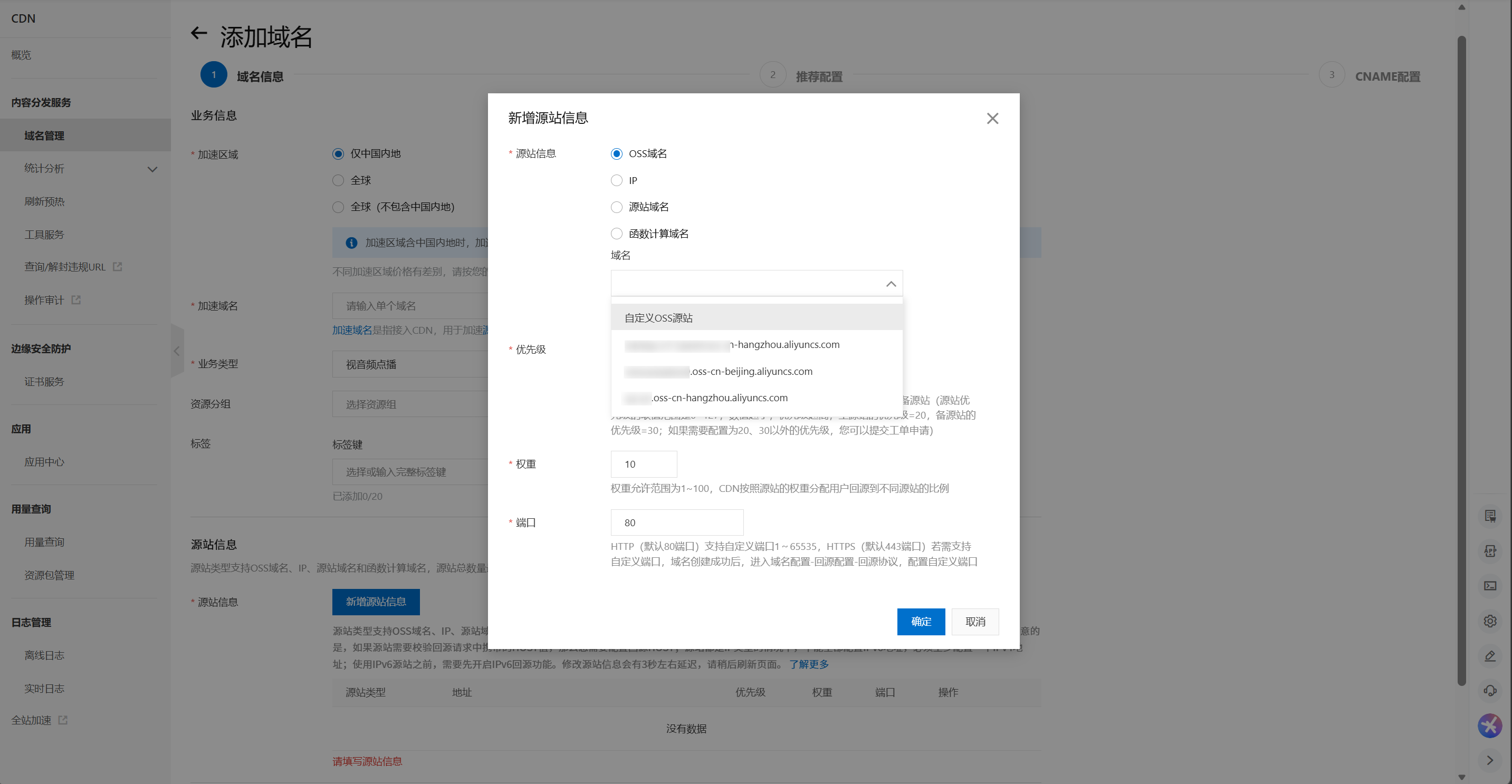Click the 确定 confirm button
This screenshot has height=784, width=1512.
click(921, 622)
